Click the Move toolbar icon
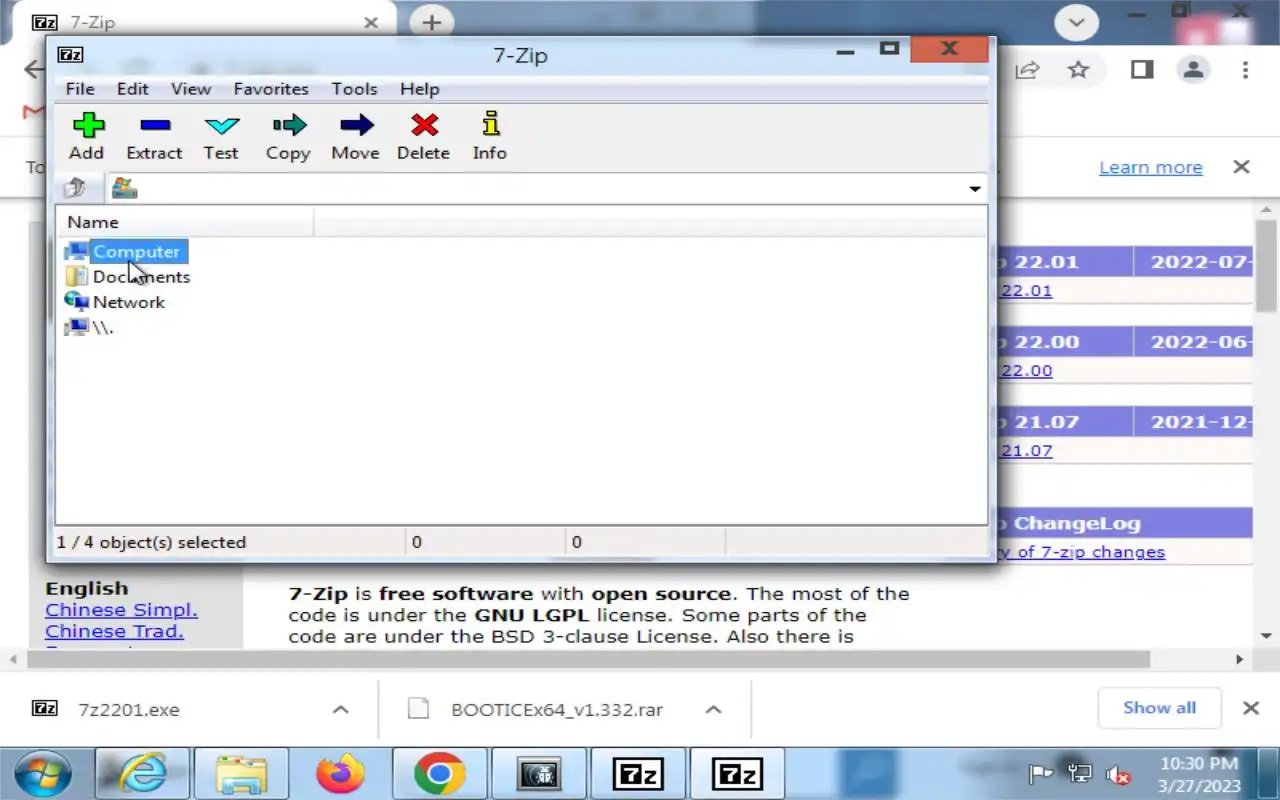The image size is (1280, 800). (x=355, y=136)
